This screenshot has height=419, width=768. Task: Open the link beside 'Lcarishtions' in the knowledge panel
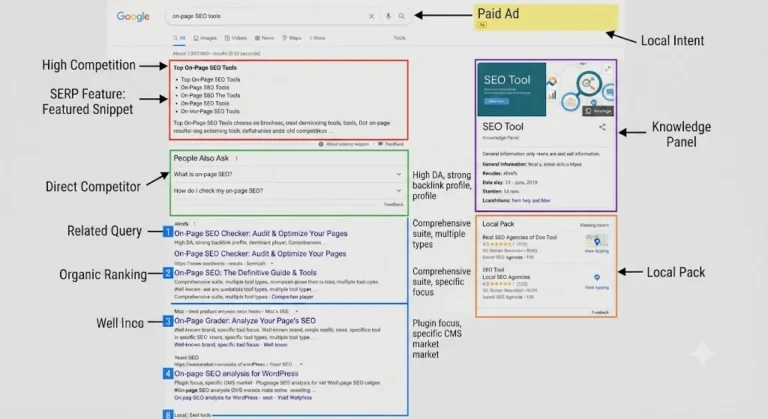click(x=531, y=200)
